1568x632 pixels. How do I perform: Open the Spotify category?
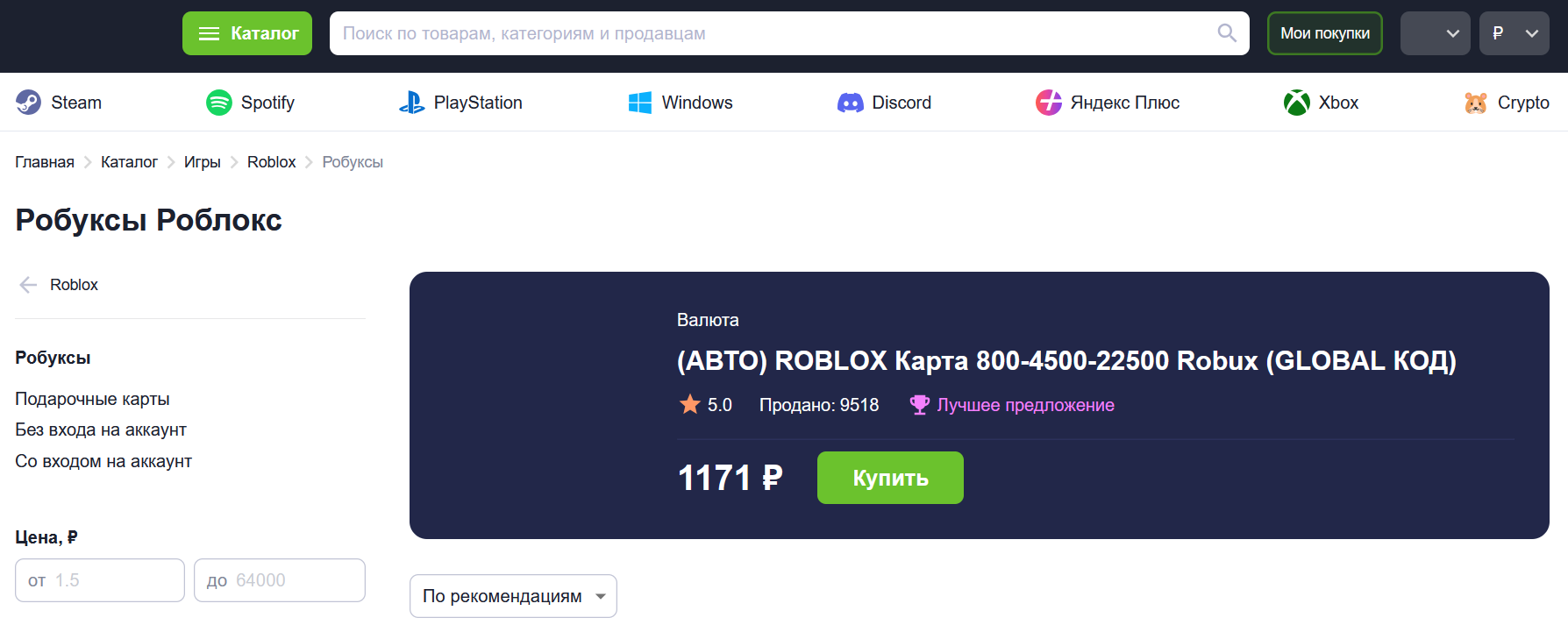(x=250, y=103)
